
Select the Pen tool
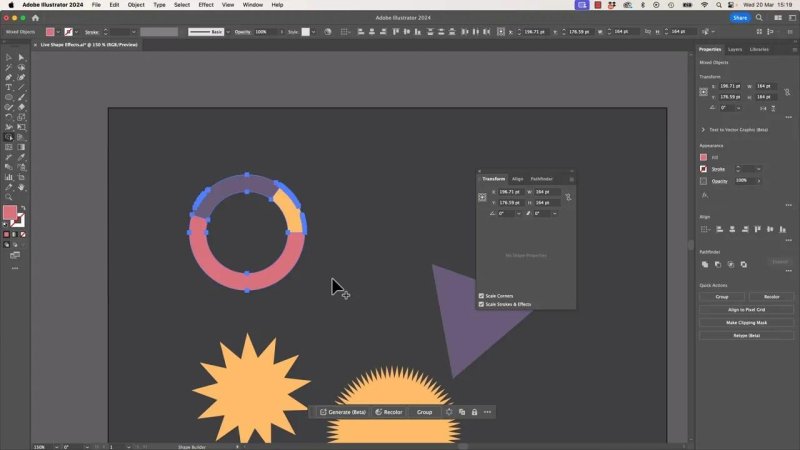(9, 78)
